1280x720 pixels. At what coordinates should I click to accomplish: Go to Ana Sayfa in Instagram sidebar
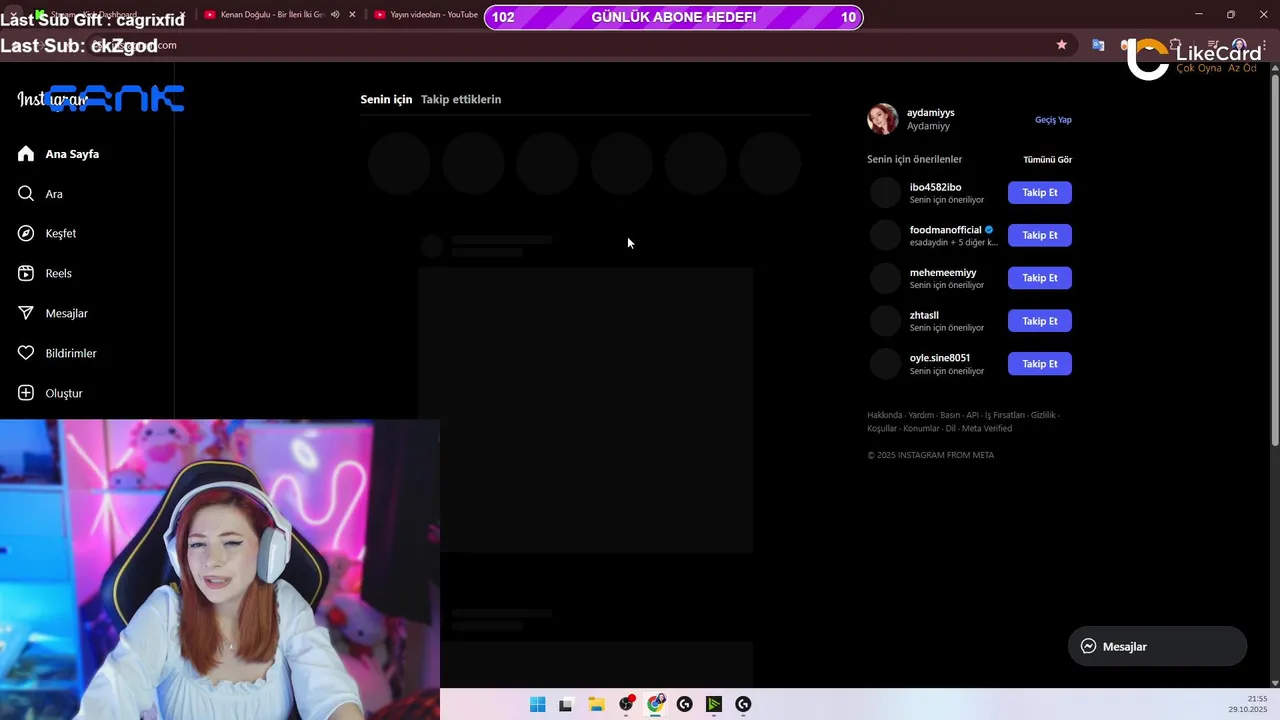[x=58, y=154]
